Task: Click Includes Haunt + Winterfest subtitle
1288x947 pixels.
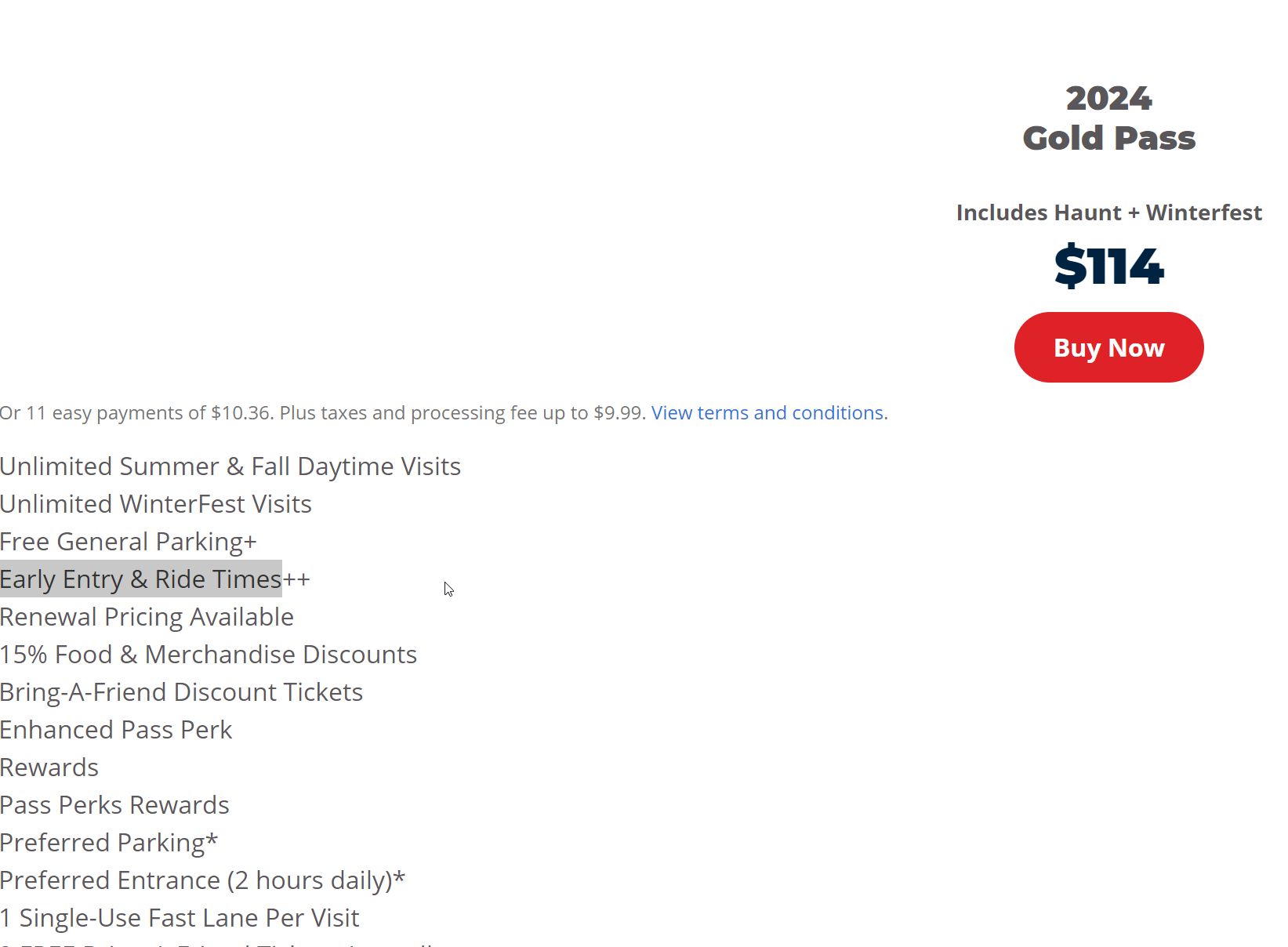Action: (x=1108, y=212)
